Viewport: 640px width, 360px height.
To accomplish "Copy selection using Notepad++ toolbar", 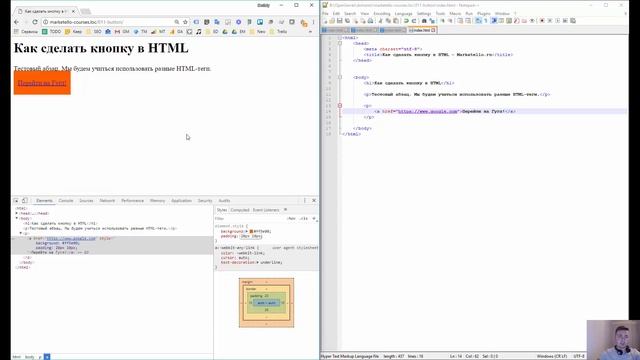I will 388,21.
